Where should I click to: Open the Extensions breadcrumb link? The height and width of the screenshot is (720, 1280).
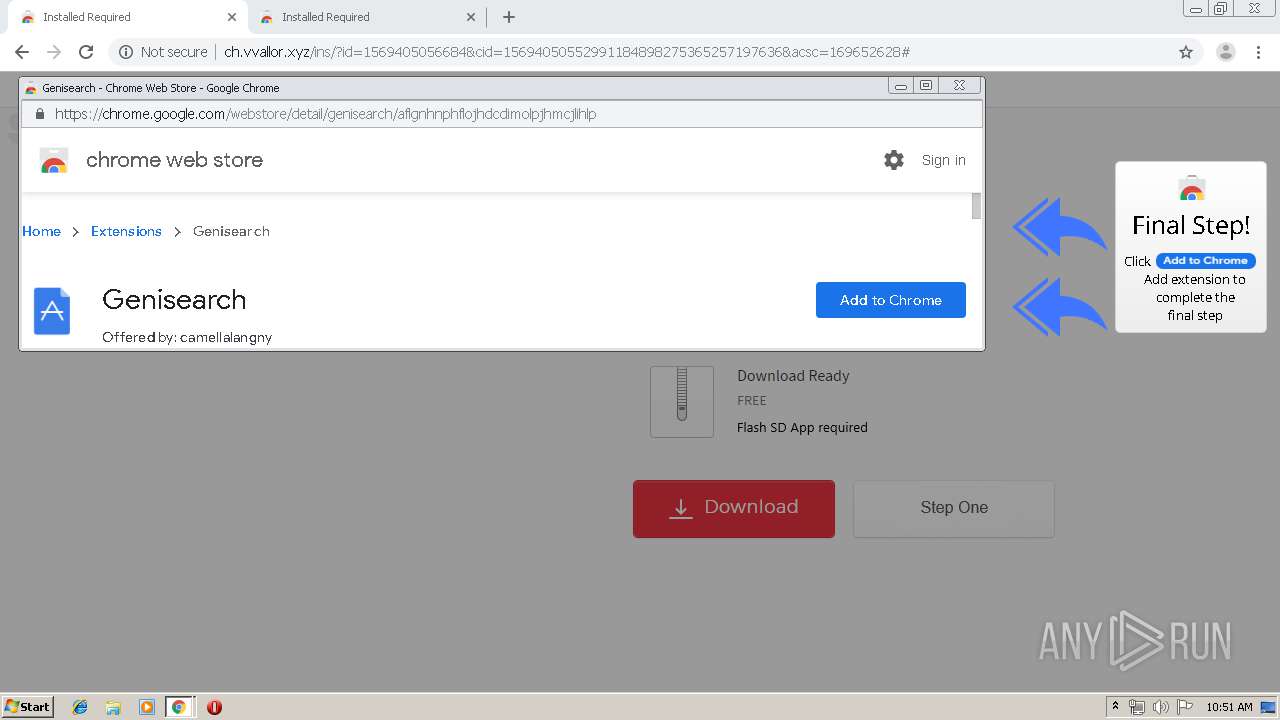coord(126,231)
